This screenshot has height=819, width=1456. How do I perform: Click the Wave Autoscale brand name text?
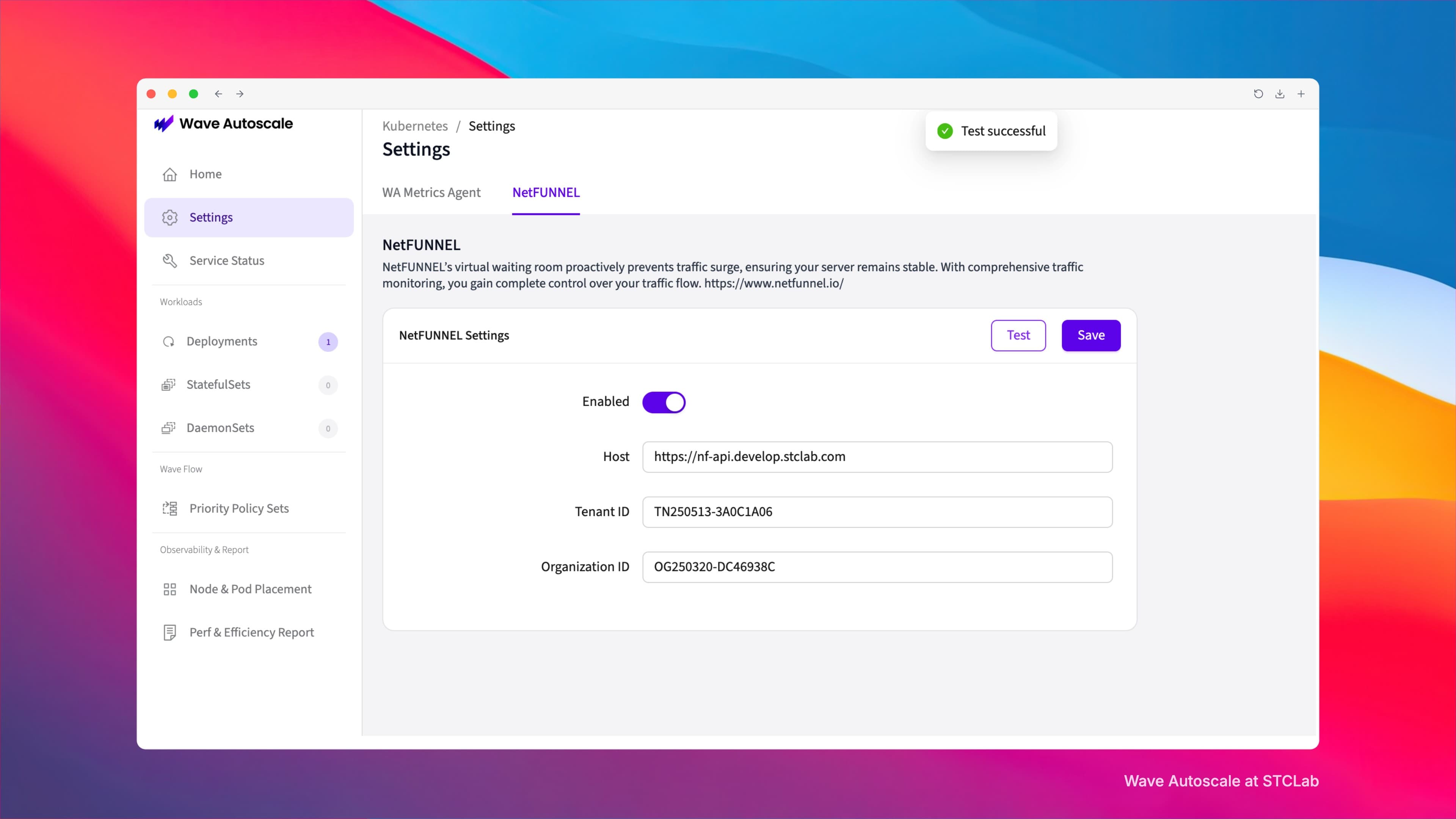[236, 123]
